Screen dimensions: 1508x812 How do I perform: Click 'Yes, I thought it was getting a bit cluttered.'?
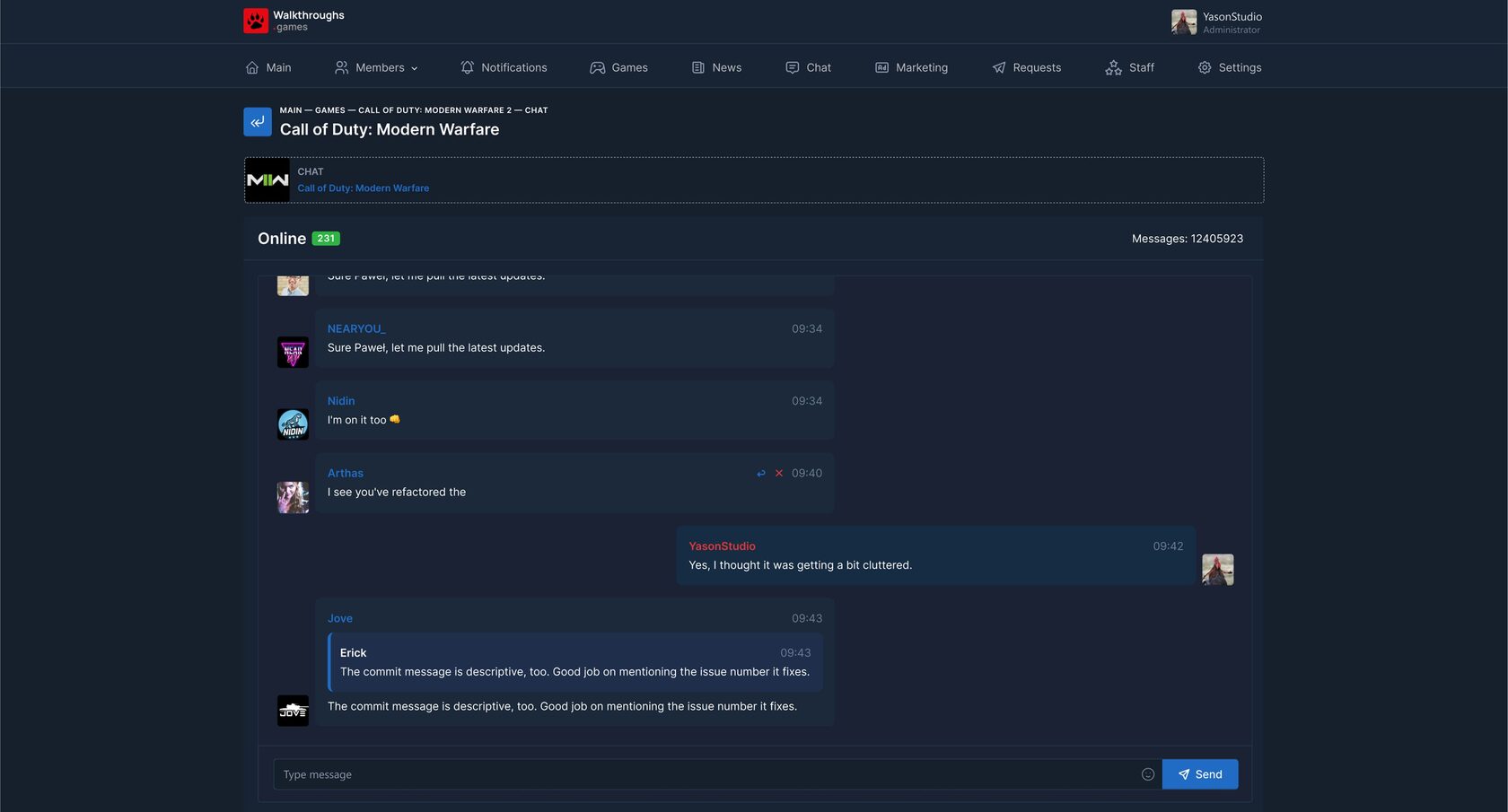800,565
